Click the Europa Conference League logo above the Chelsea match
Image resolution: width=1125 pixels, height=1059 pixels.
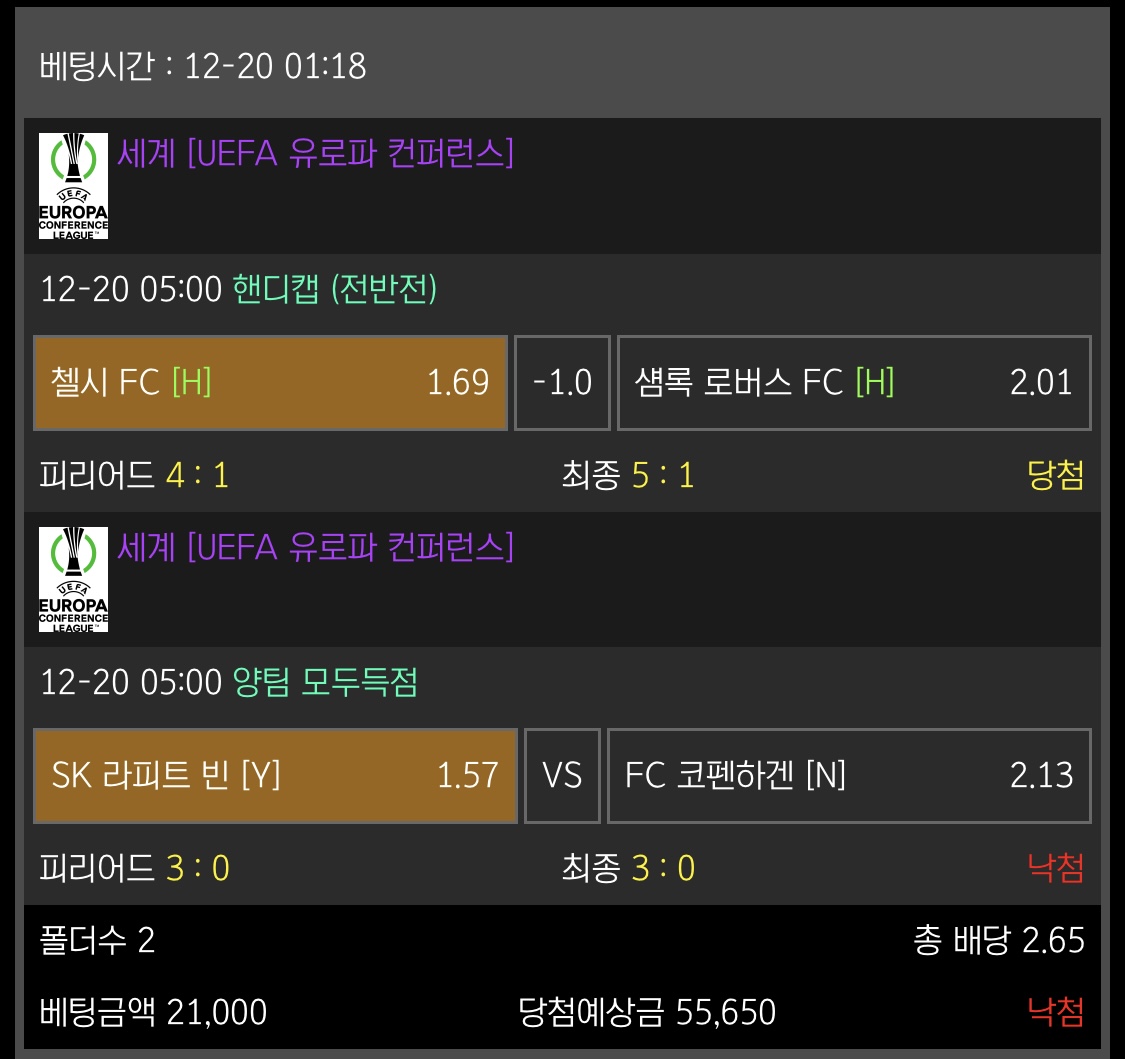coord(73,186)
